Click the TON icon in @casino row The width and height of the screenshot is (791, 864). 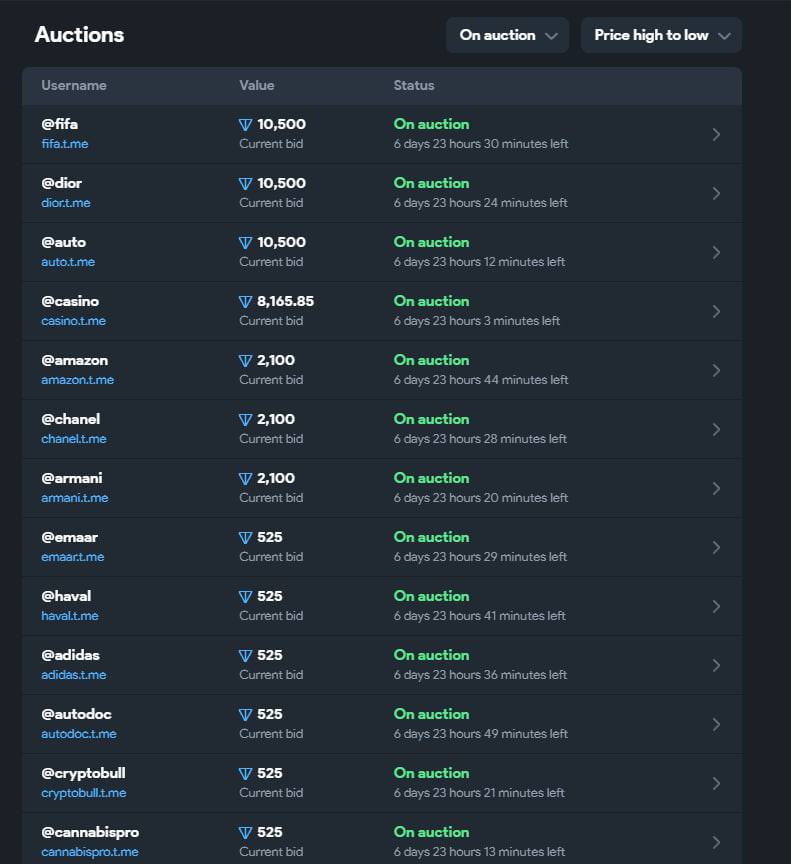[245, 302]
